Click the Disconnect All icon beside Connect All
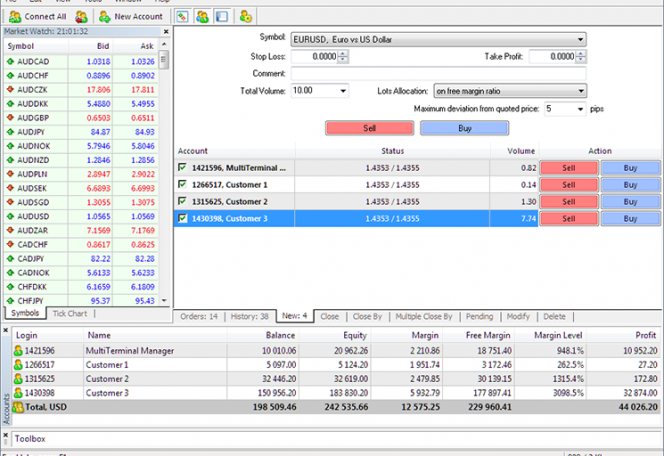The image size is (664, 456). click(81, 17)
